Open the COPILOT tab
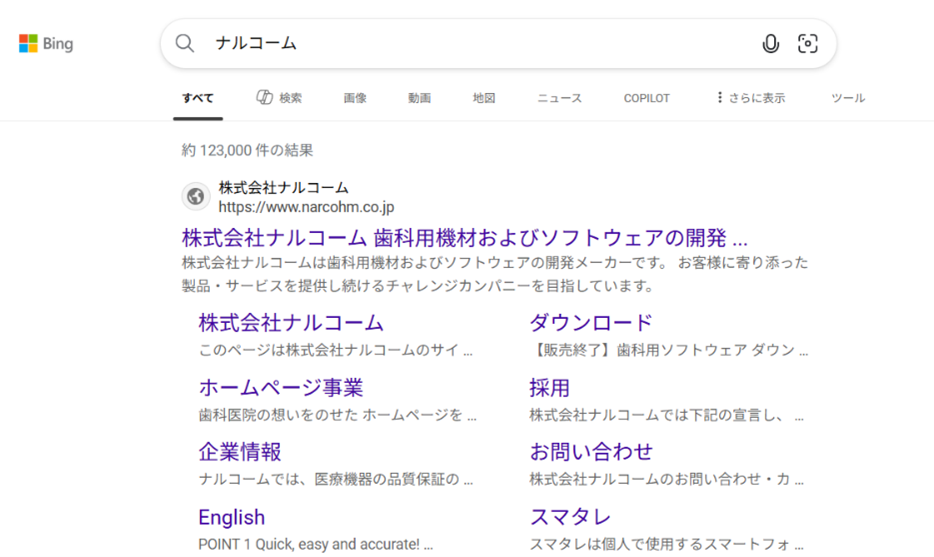This screenshot has width=934, height=557. coord(647,98)
